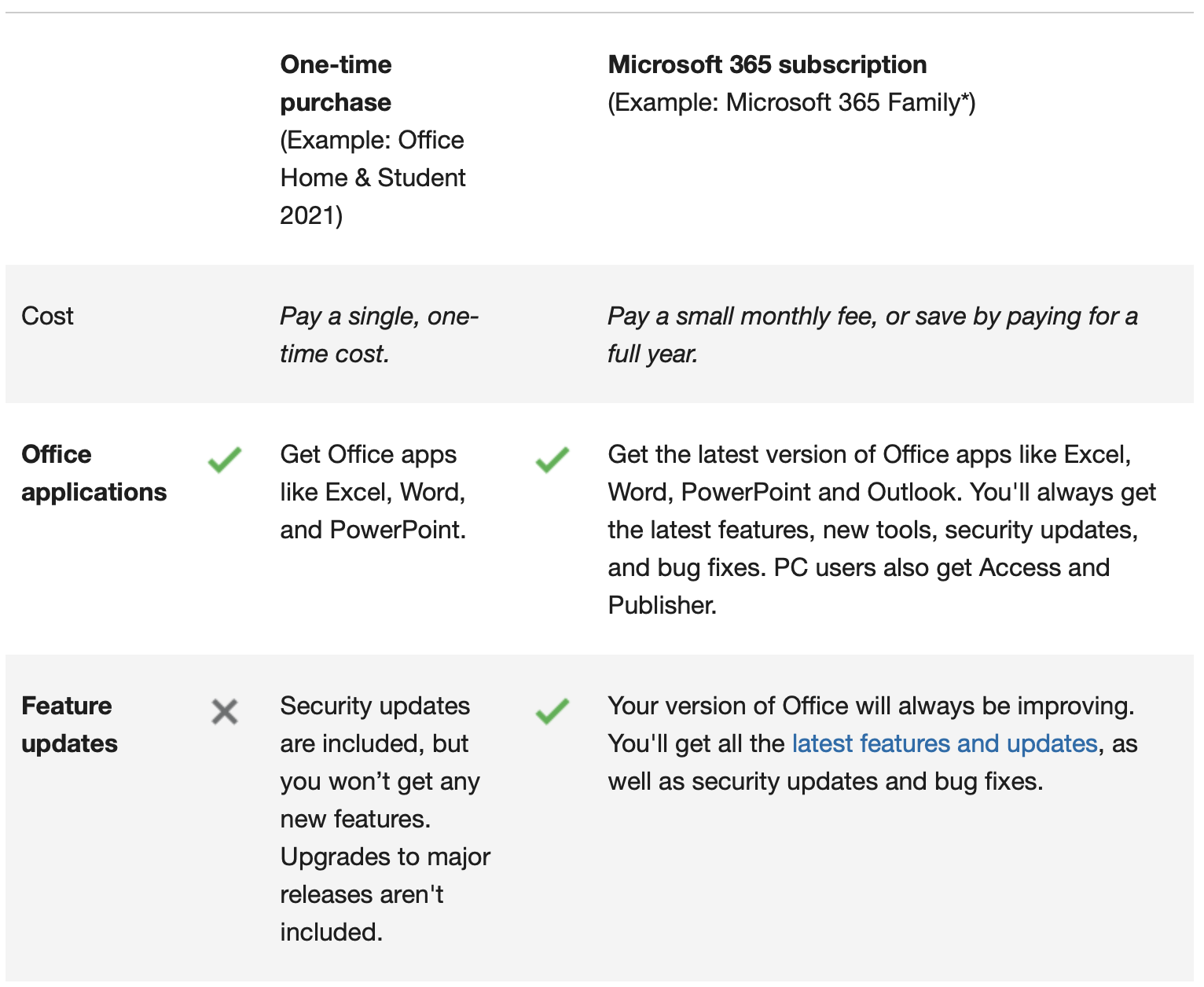Click the checkmark beside Get the latest version text
The width and height of the screenshot is (1204, 987).
tap(552, 460)
